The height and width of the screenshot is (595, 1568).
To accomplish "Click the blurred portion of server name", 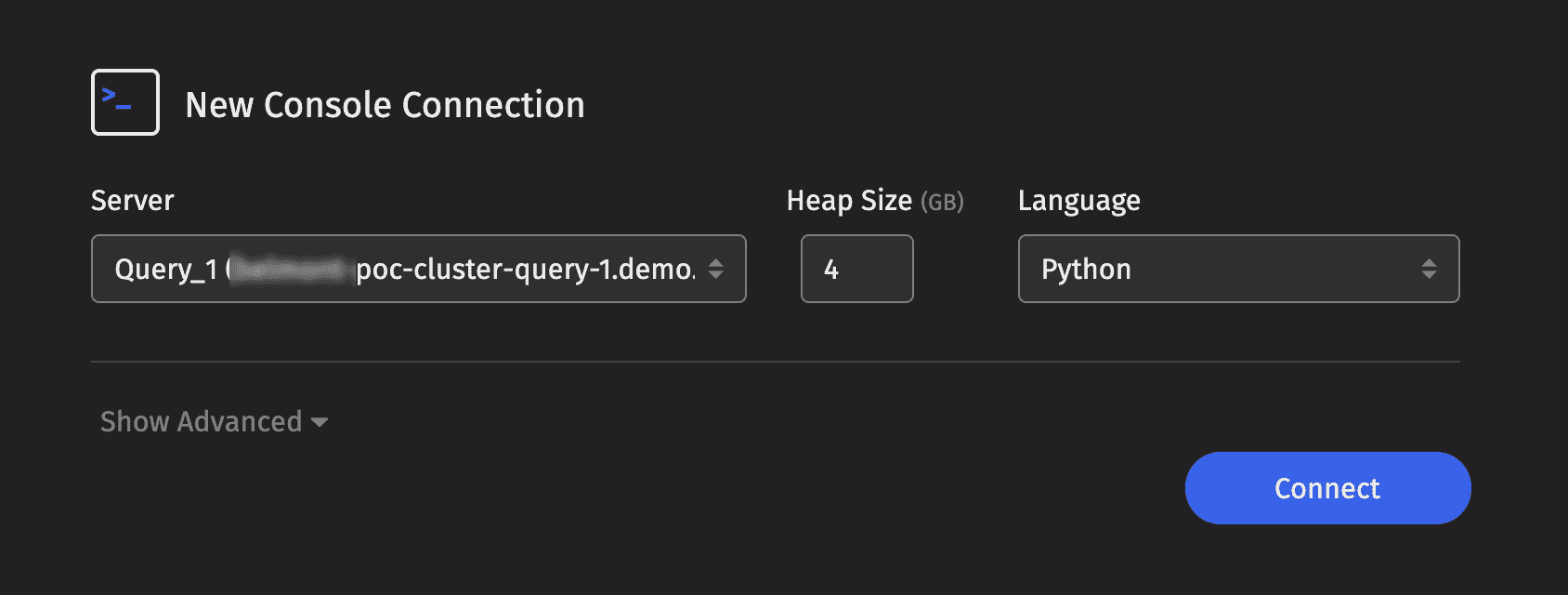I will [291, 270].
